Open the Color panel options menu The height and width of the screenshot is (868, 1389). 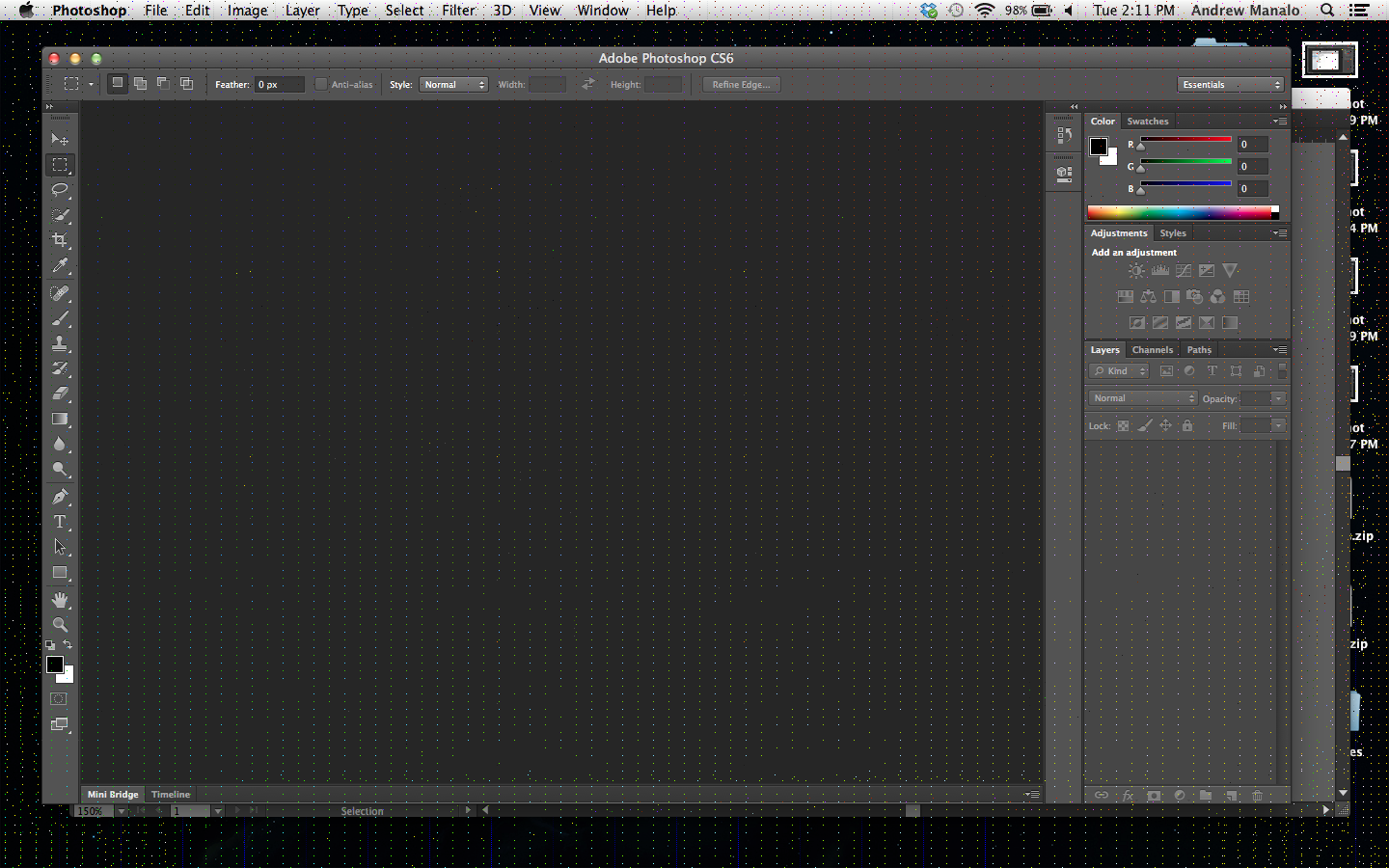pyautogui.click(x=1280, y=122)
